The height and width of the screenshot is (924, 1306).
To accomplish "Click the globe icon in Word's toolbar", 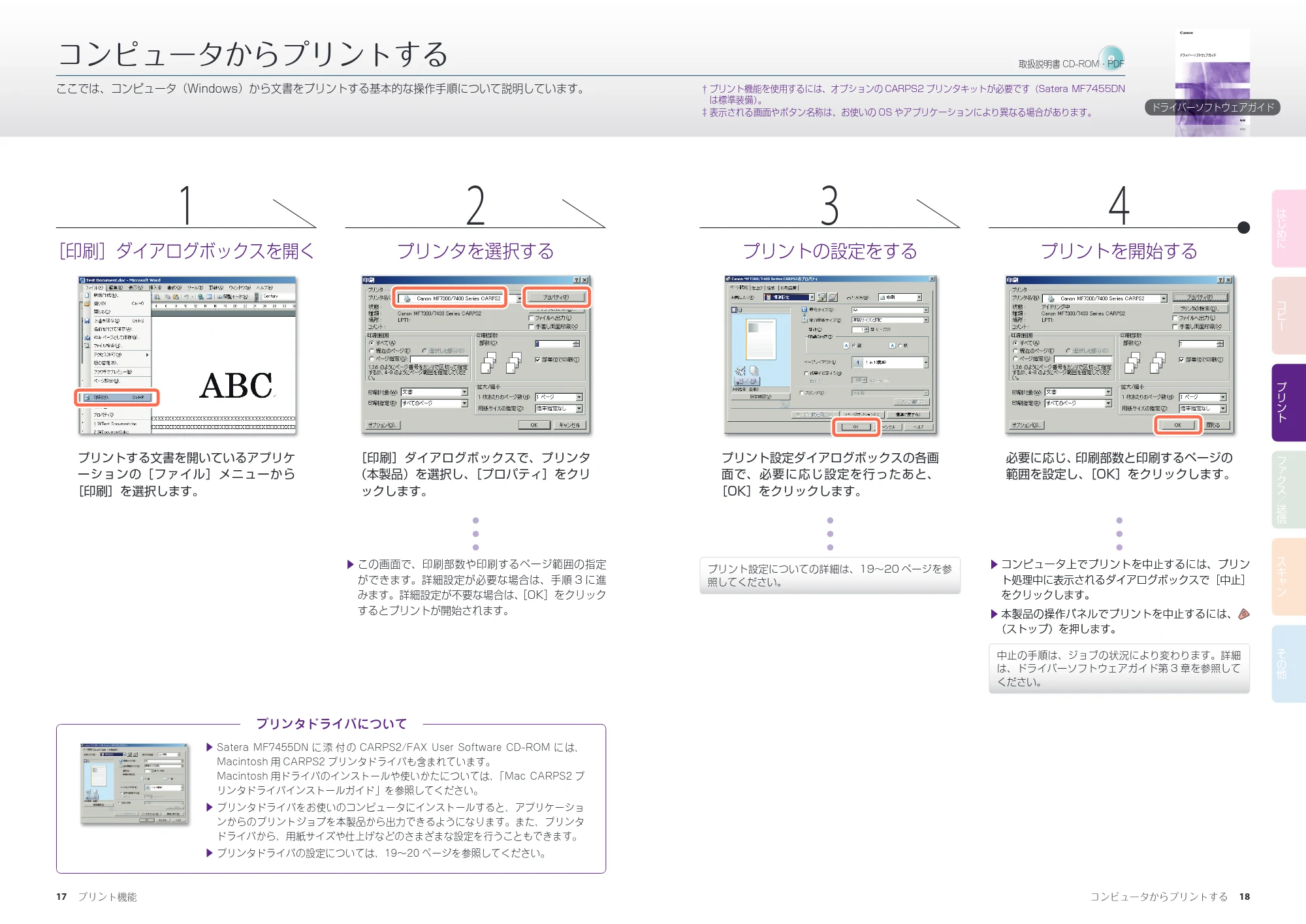I will click(200, 296).
